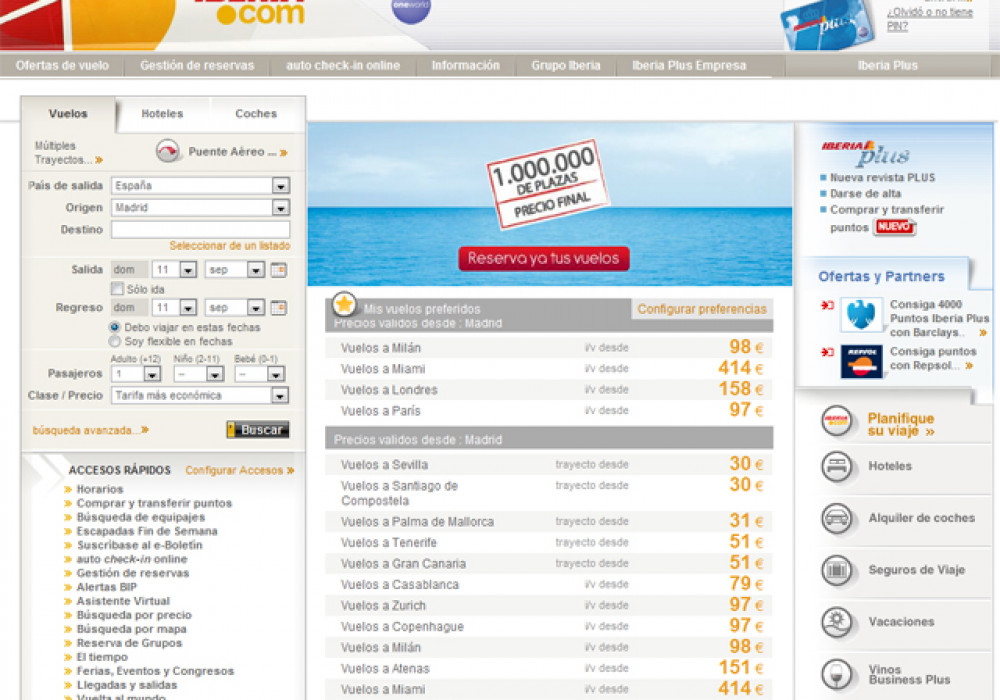Open the Regreso calendar picker icon
This screenshot has width=1000, height=700.
coord(279,308)
